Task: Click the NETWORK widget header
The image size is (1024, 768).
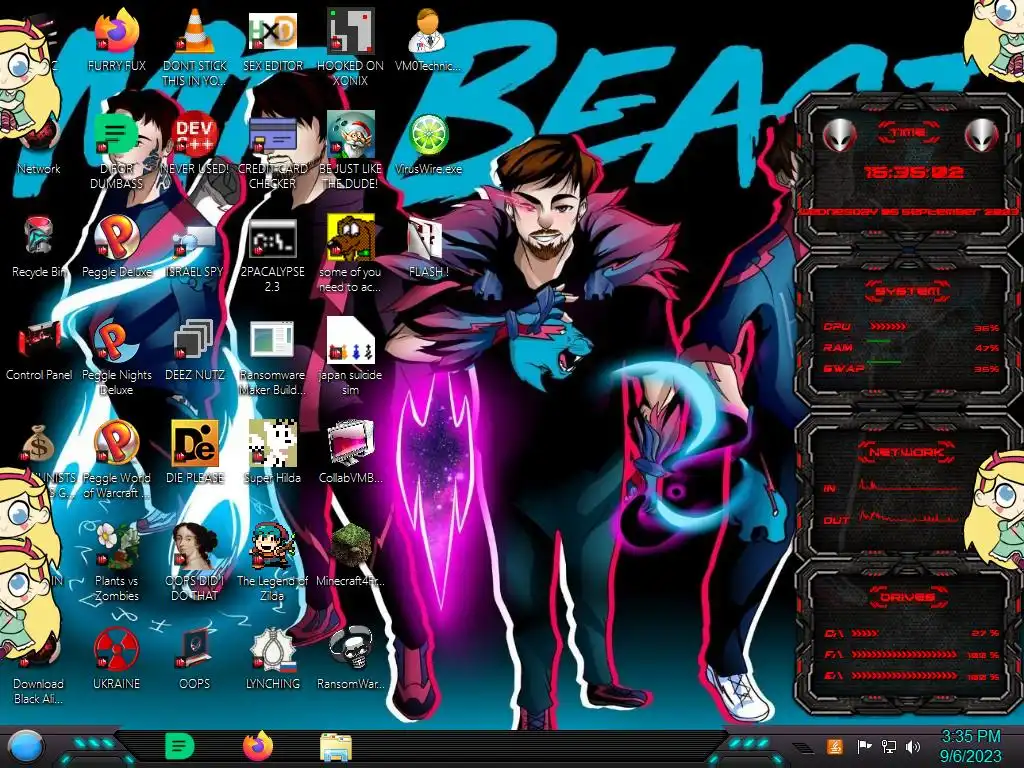Action: point(907,451)
